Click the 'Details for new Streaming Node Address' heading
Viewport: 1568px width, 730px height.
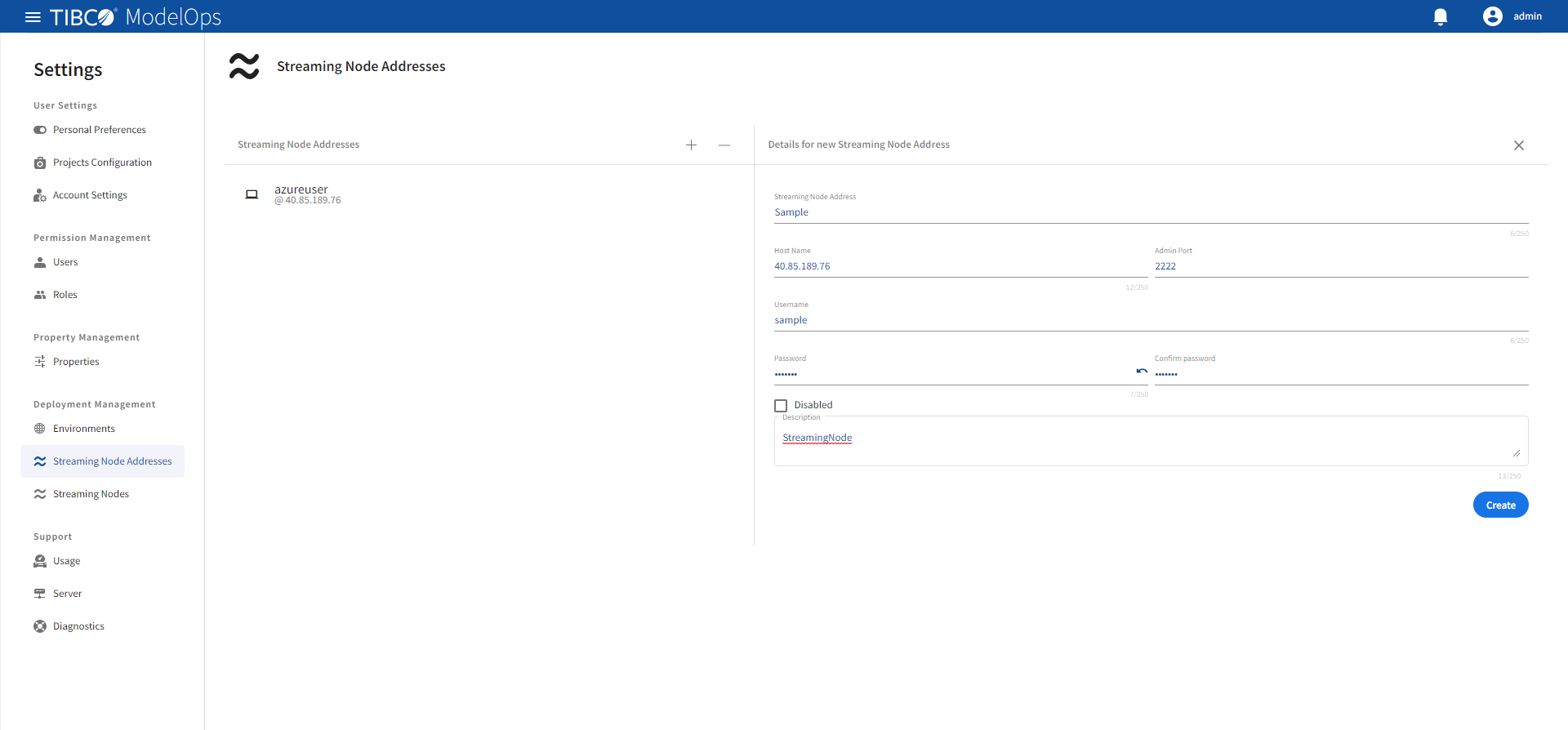pyautogui.click(x=858, y=145)
